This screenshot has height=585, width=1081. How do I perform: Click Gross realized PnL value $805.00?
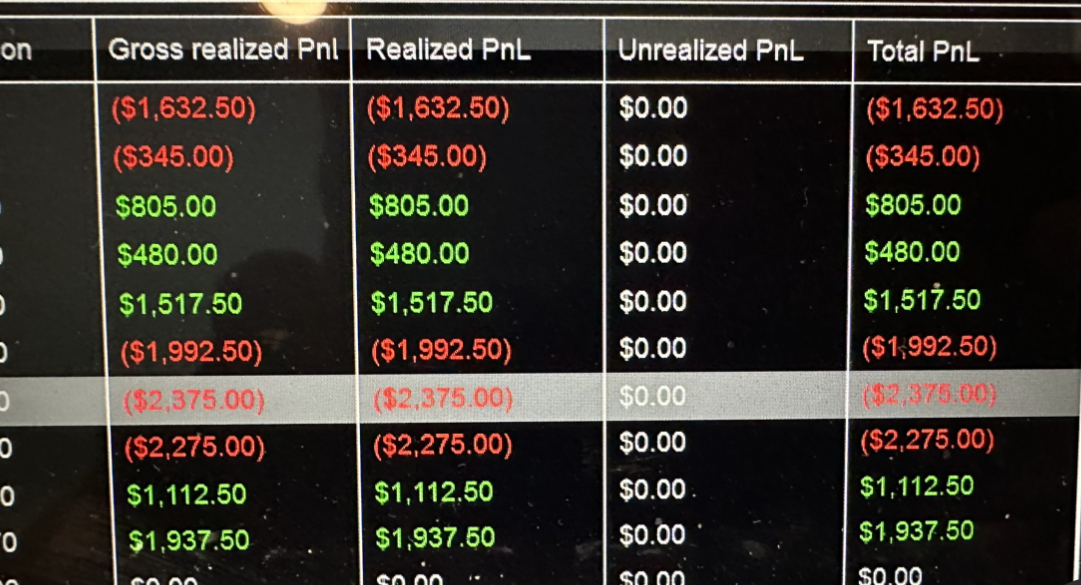[165, 207]
